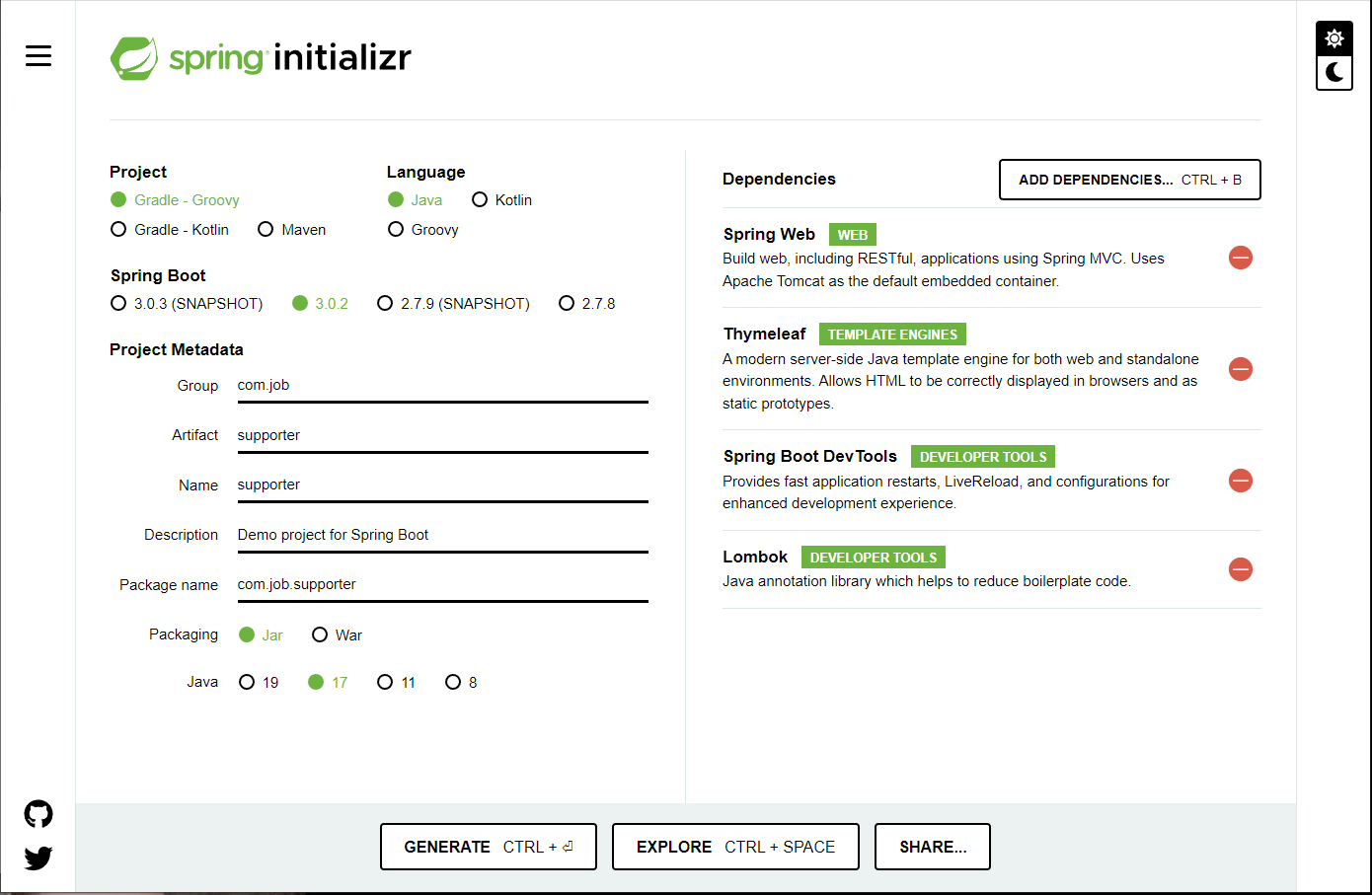1372x895 pixels.
Task: Select Spring Boot 2.7.8
Action: pyautogui.click(x=587, y=304)
